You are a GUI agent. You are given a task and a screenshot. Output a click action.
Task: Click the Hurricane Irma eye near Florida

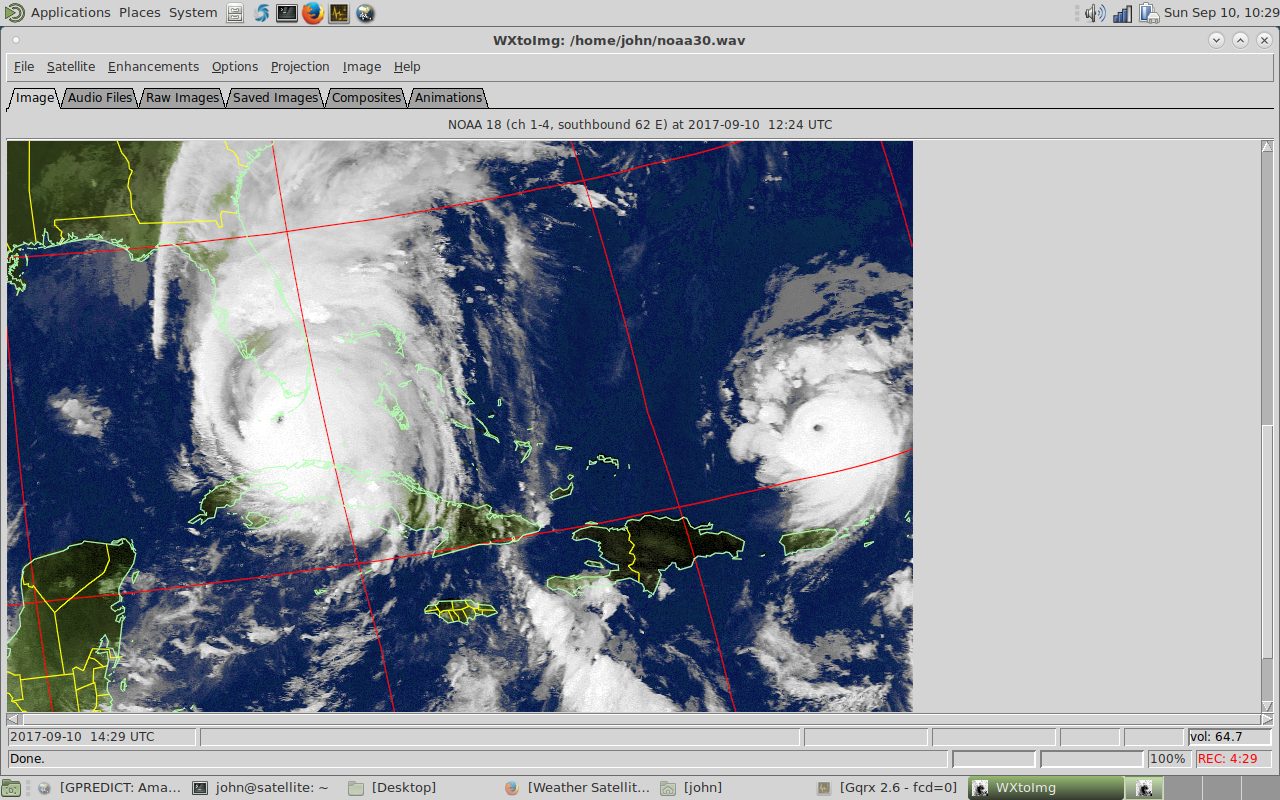tap(279, 419)
